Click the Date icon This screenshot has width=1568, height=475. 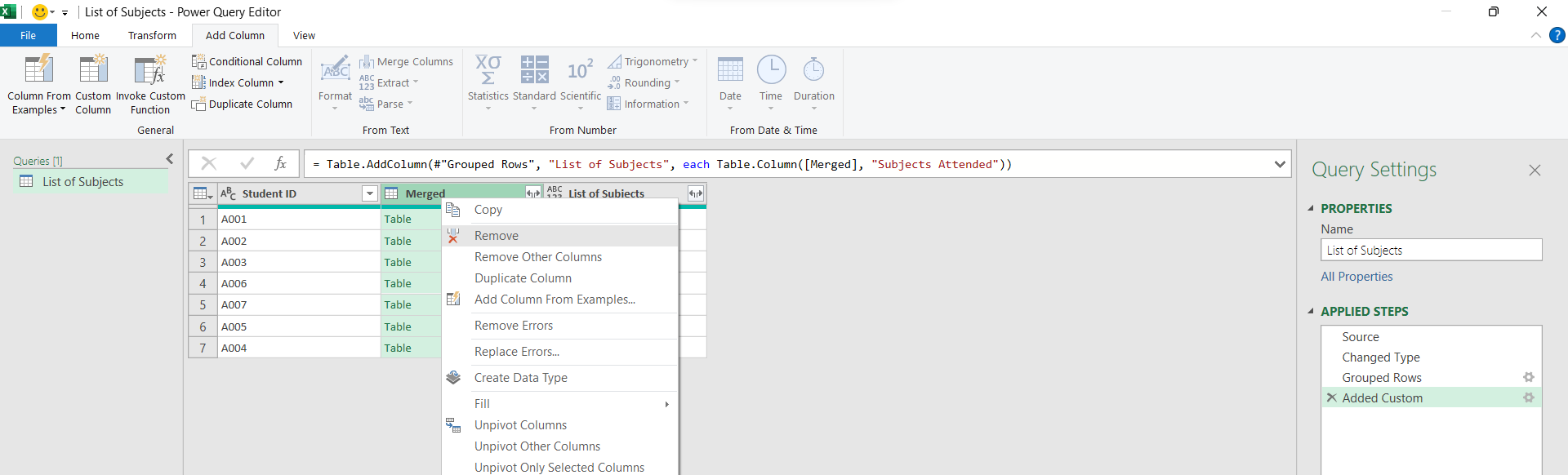730,69
